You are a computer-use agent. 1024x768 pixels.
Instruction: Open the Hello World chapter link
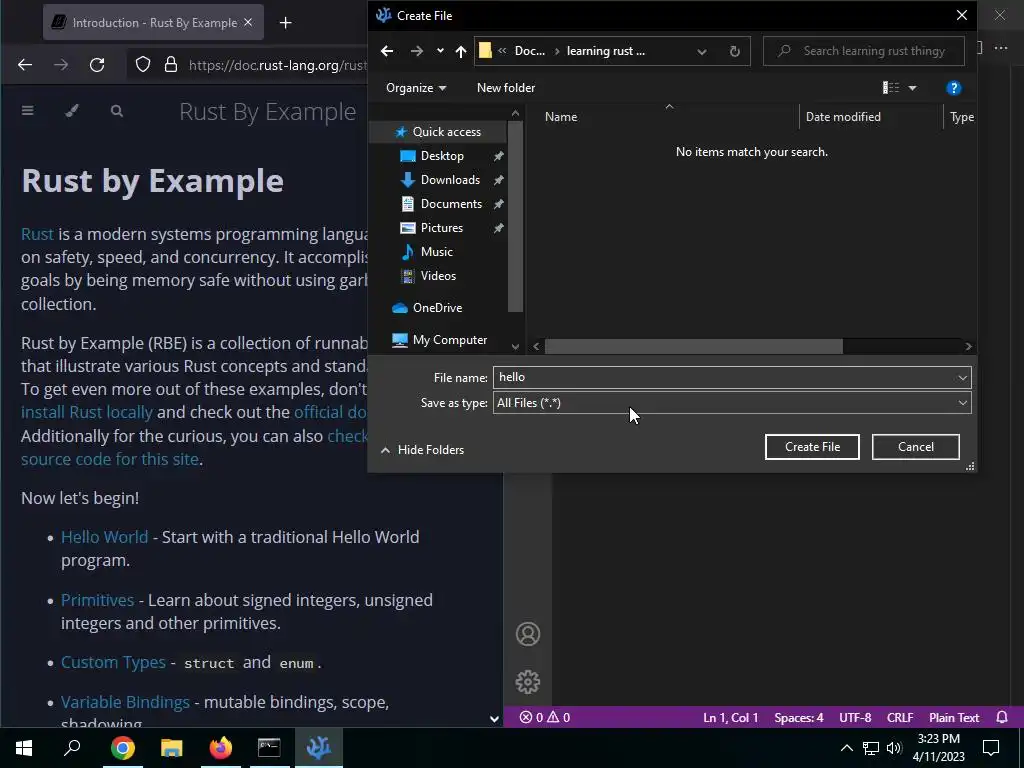[x=104, y=537]
